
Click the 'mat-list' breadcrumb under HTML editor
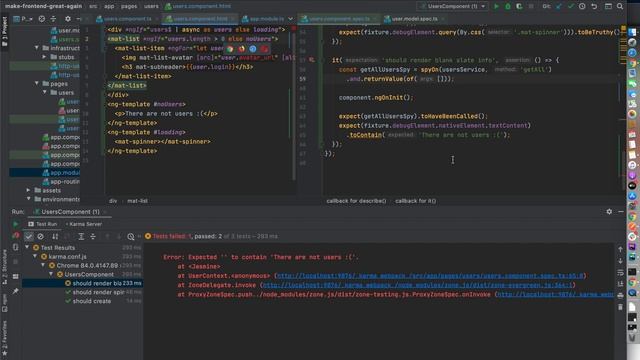click(x=137, y=201)
